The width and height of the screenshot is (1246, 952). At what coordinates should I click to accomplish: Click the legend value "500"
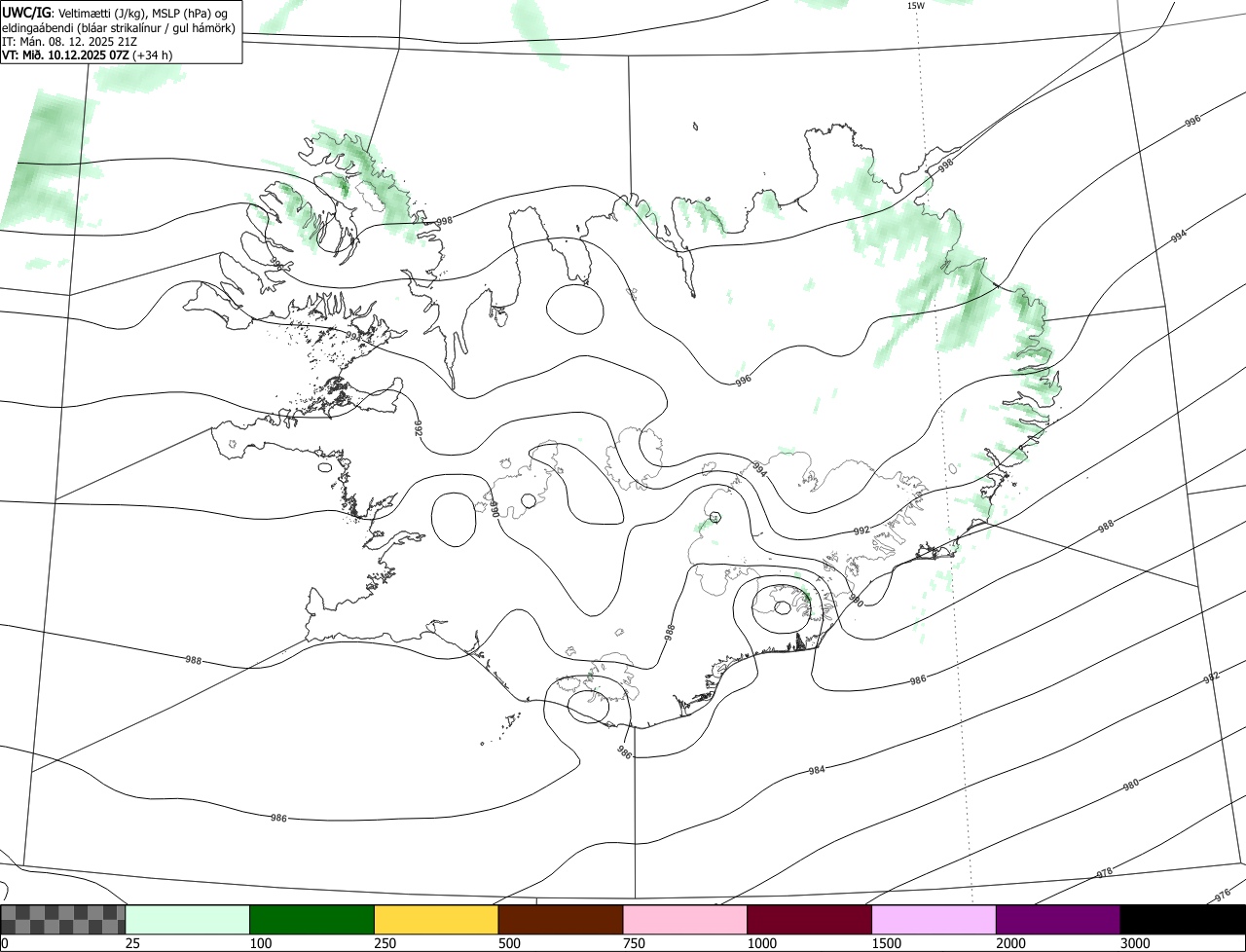click(508, 943)
